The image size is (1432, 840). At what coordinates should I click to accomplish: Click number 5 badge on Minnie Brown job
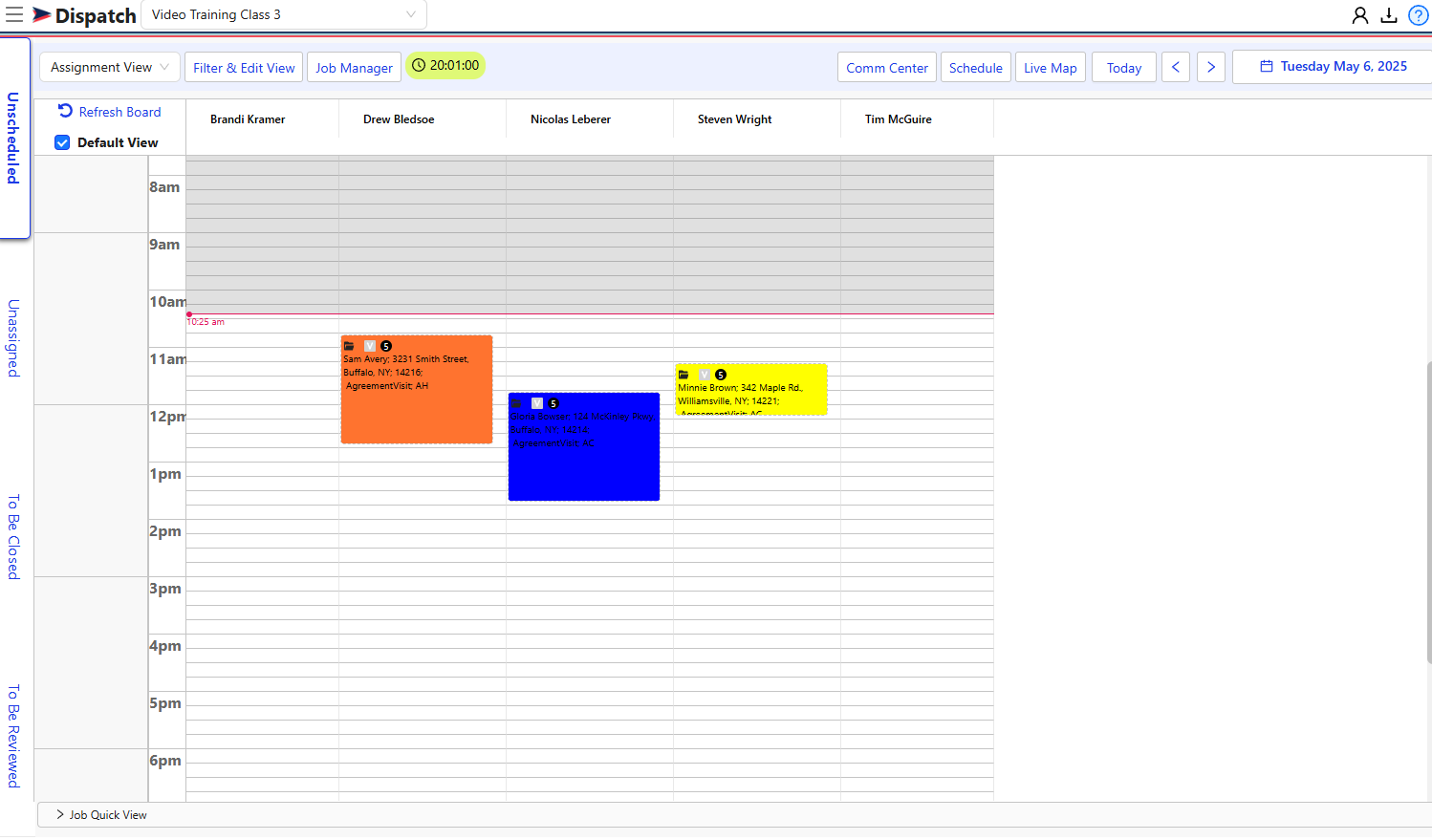click(x=721, y=375)
